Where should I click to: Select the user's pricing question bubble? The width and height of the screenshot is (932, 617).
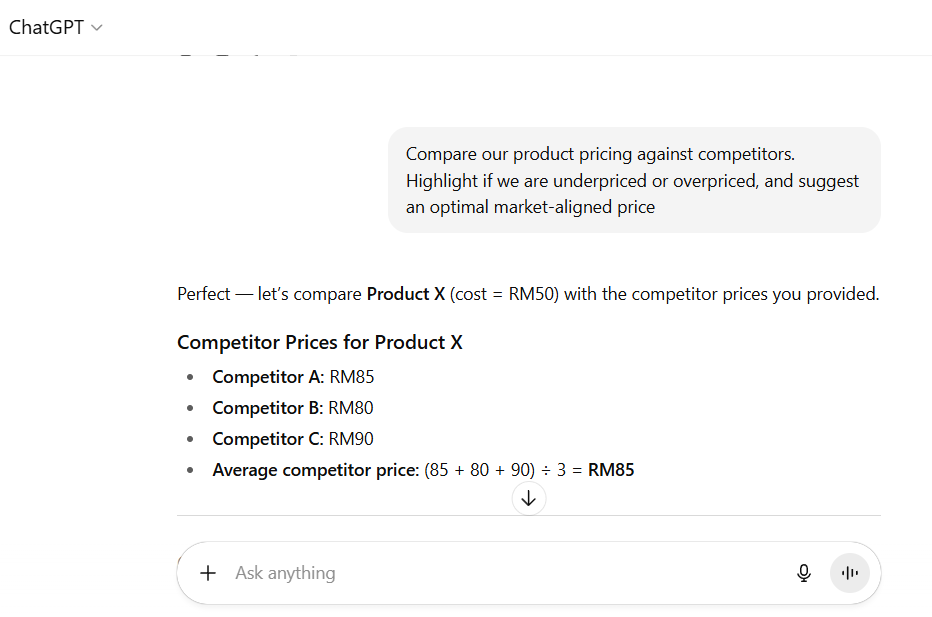tap(635, 180)
